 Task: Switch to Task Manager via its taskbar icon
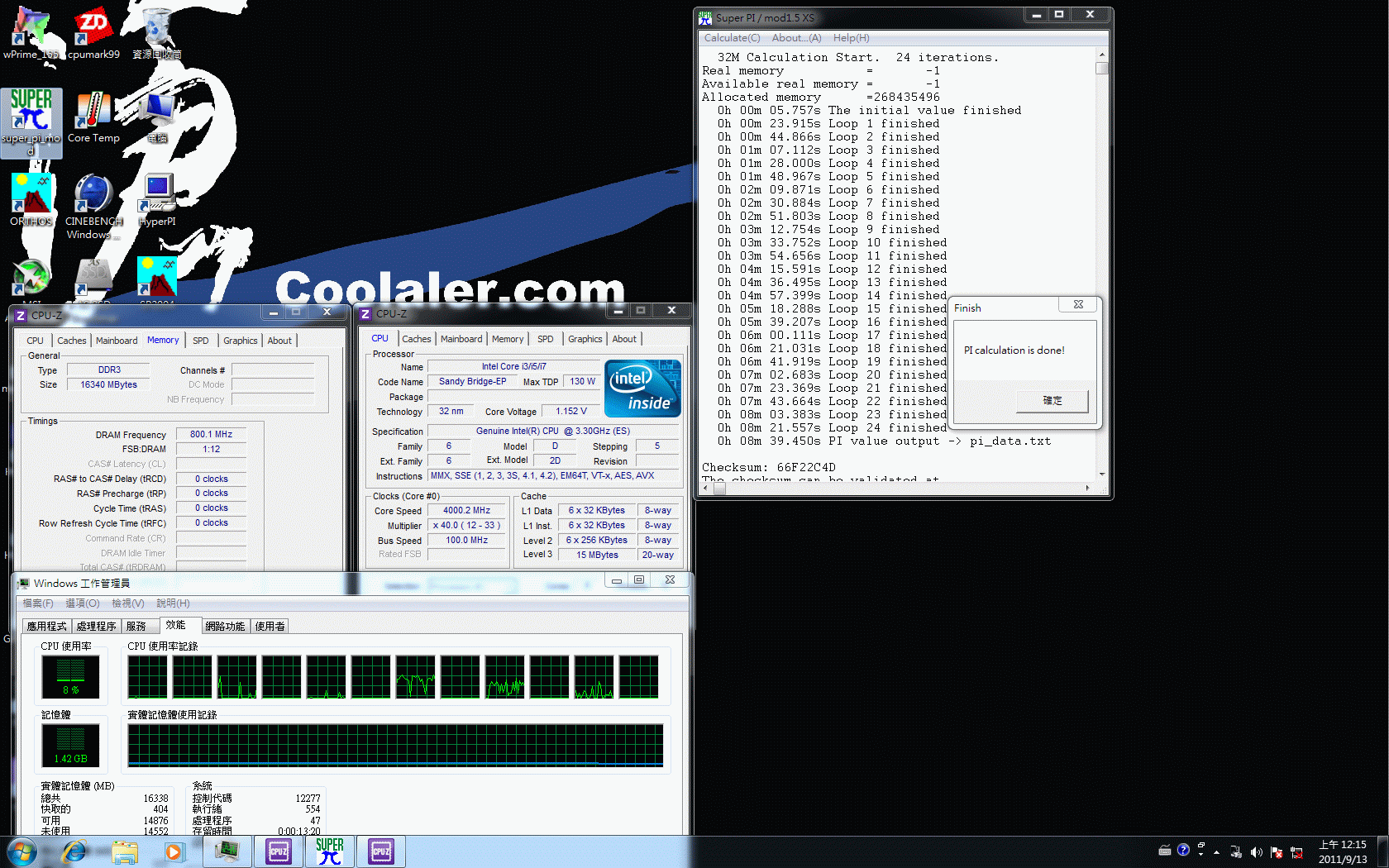tap(227, 851)
